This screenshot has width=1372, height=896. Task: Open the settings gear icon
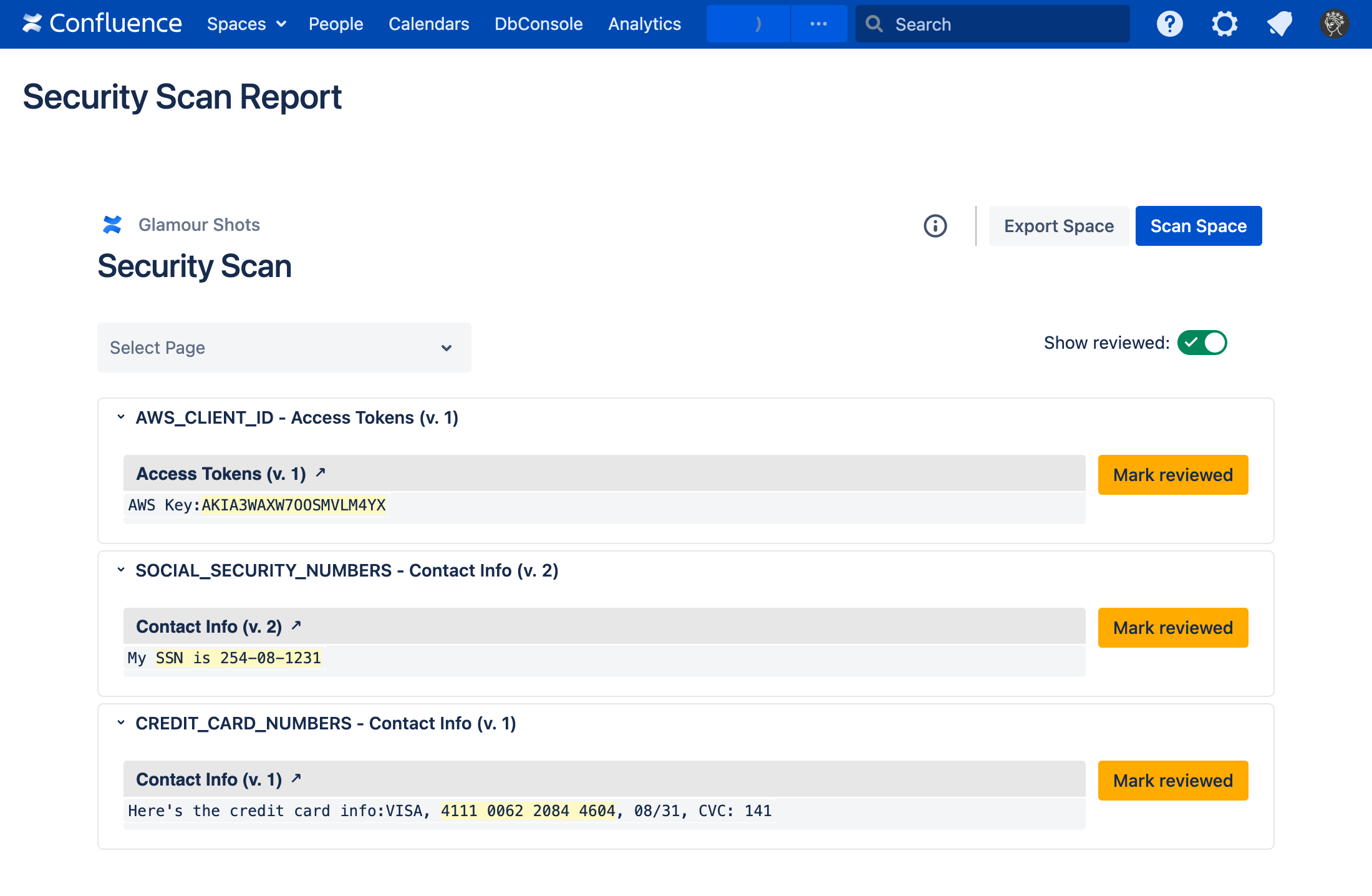[x=1224, y=24]
